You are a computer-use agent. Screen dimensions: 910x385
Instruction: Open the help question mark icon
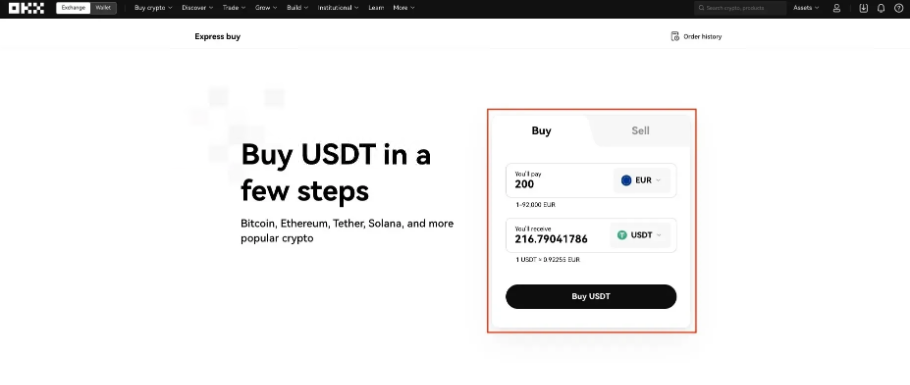898,8
